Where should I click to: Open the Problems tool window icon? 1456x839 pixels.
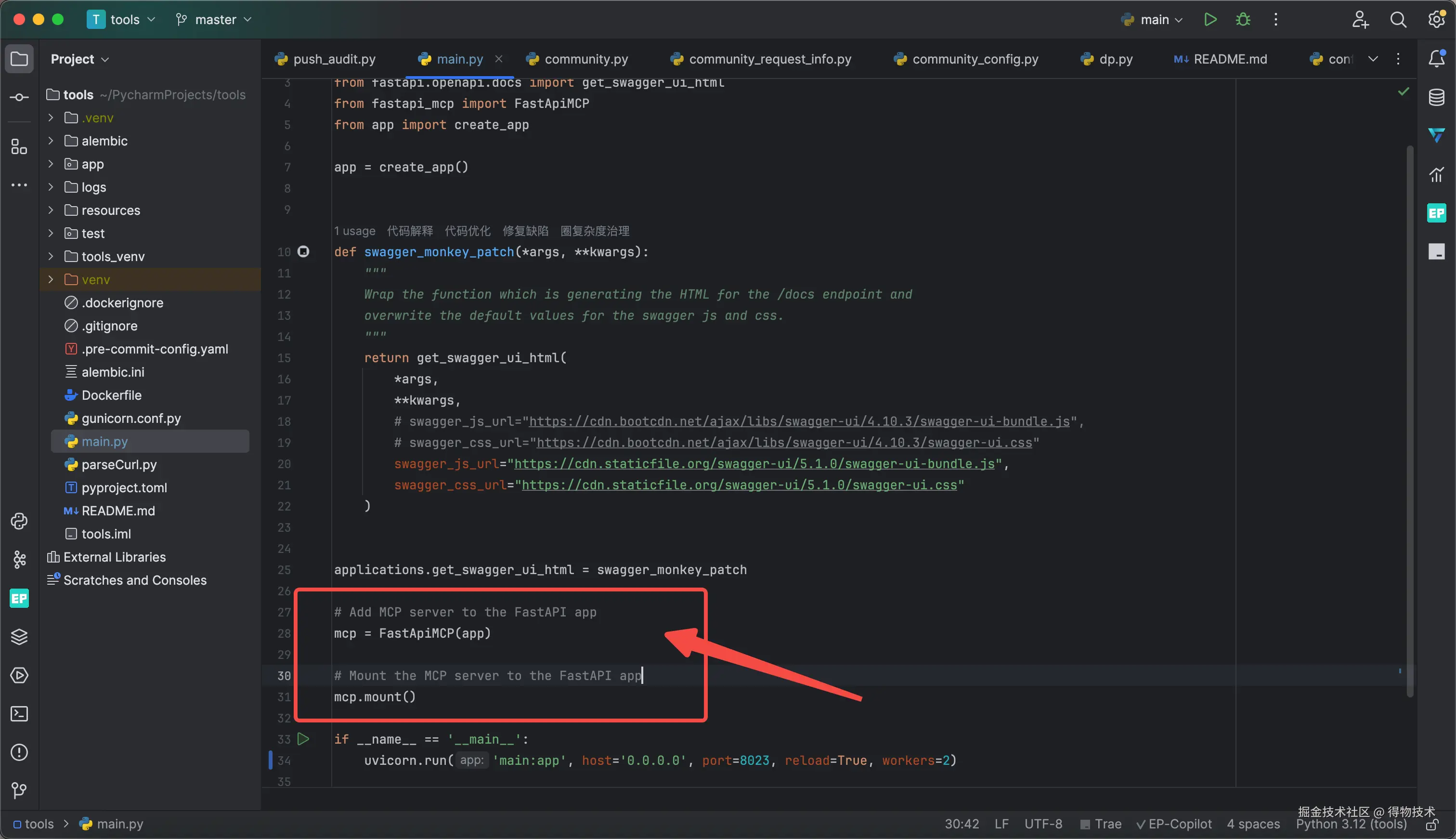[x=19, y=752]
